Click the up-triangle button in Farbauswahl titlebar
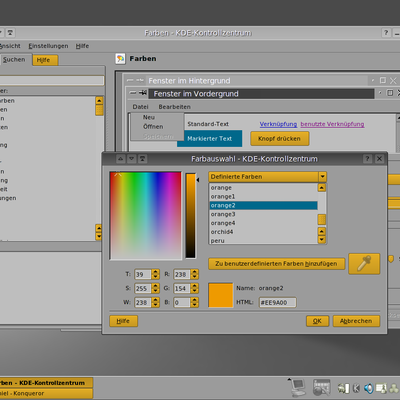Screen dimensions: 400x400 point(120,159)
